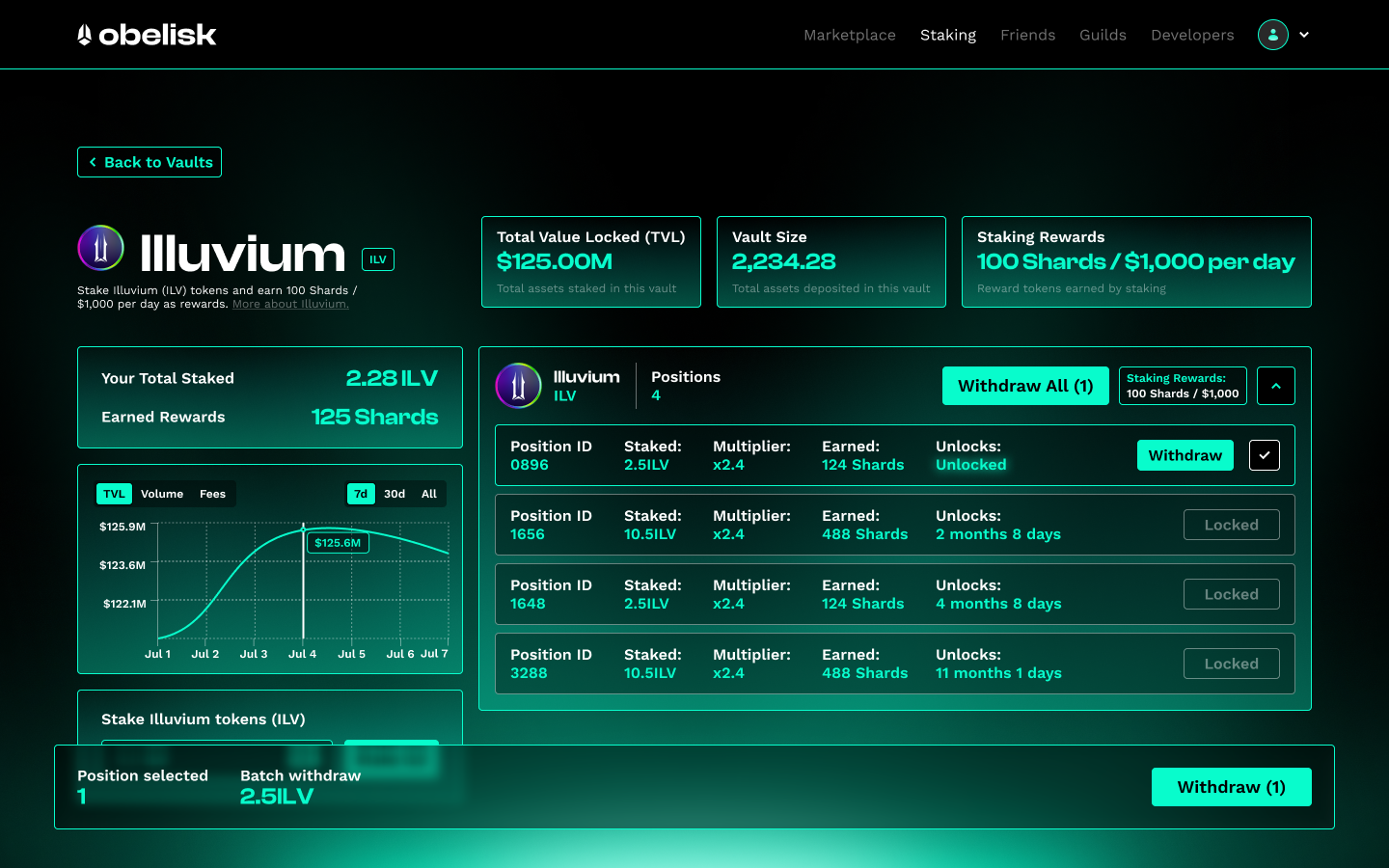Open the Friends nav item
1389x868 pixels.
[x=1027, y=35]
